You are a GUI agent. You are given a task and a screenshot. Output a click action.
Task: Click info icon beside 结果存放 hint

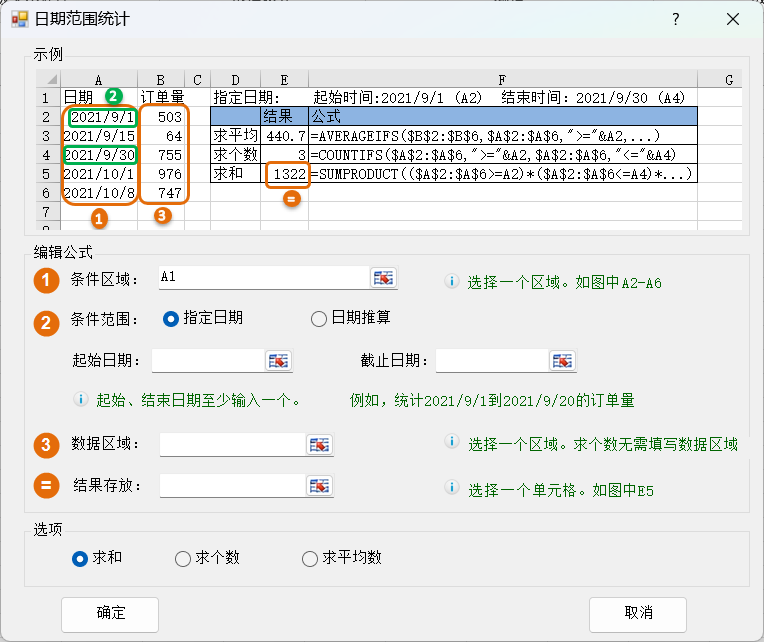[x=451, y=489]
